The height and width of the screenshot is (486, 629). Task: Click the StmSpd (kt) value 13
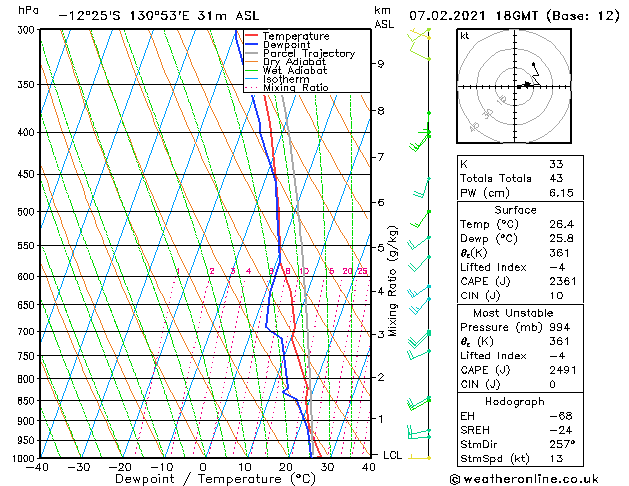556,459
